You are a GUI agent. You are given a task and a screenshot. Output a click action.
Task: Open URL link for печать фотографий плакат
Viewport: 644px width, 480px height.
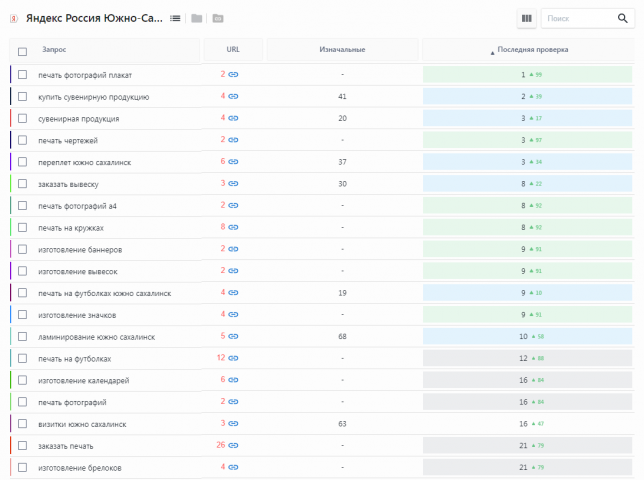(233, 74)
